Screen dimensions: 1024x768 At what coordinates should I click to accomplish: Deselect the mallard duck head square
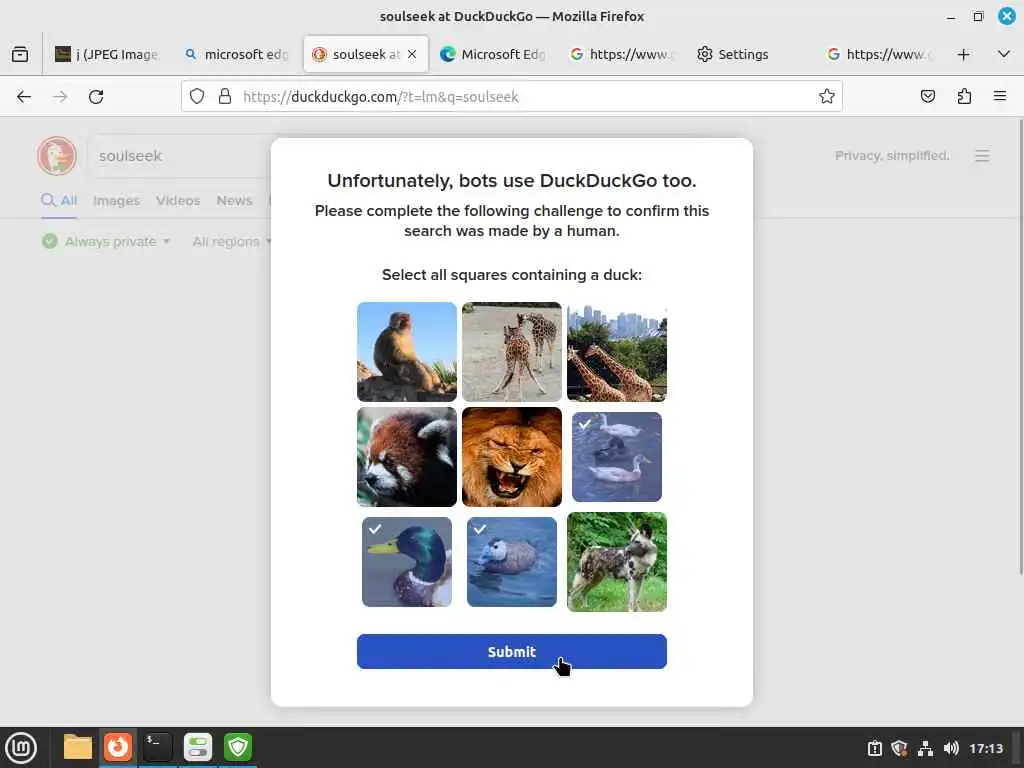(407, 562)
